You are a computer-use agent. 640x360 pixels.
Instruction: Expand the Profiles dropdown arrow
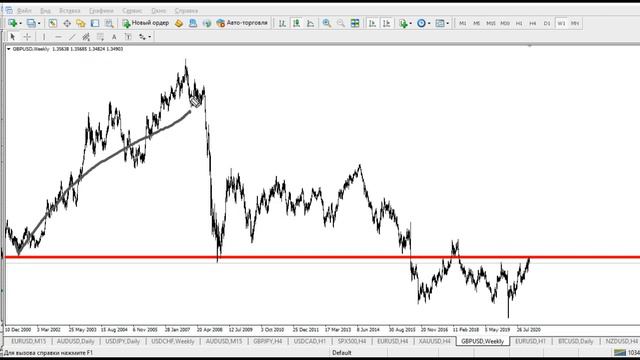[39, 24]
